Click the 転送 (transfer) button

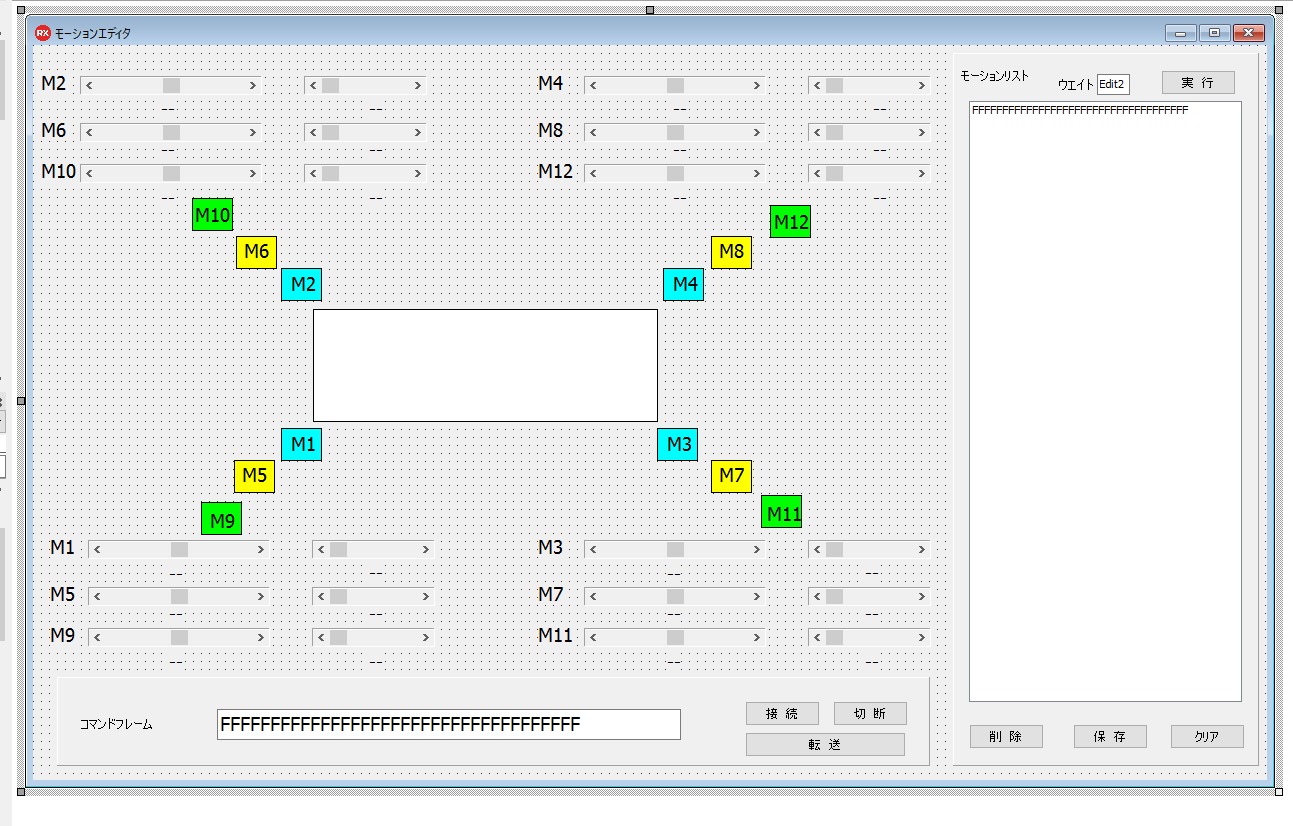point(825,744)
